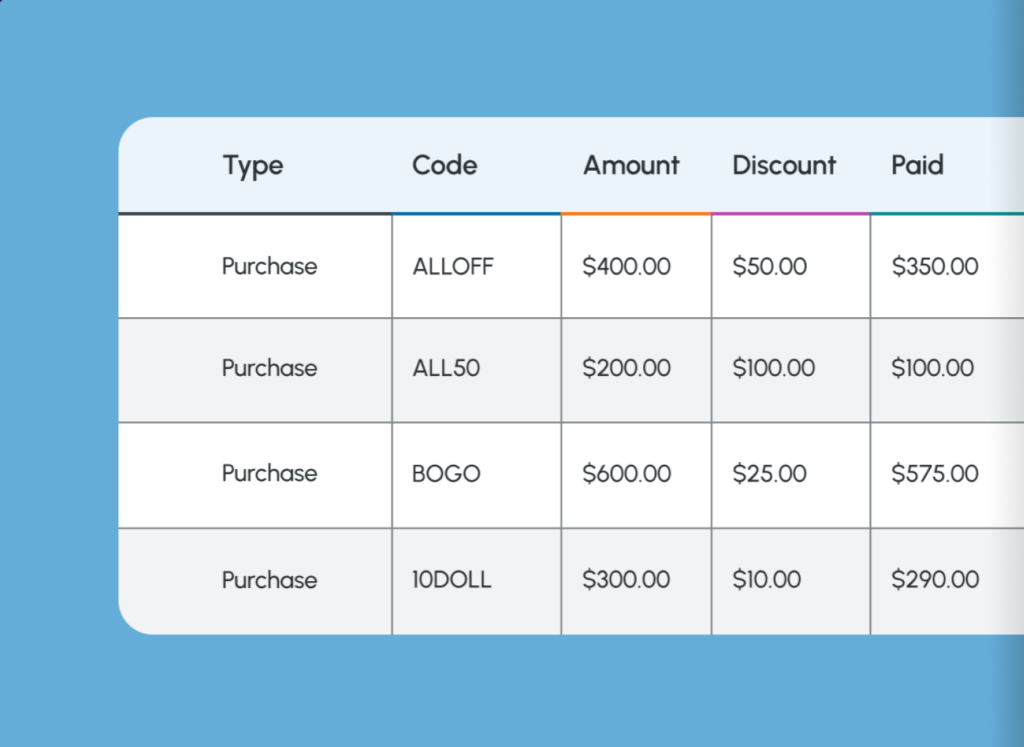Click the $400.00 amount cell
Viewport: 1024px width, 747px height.
pos(627,267)
